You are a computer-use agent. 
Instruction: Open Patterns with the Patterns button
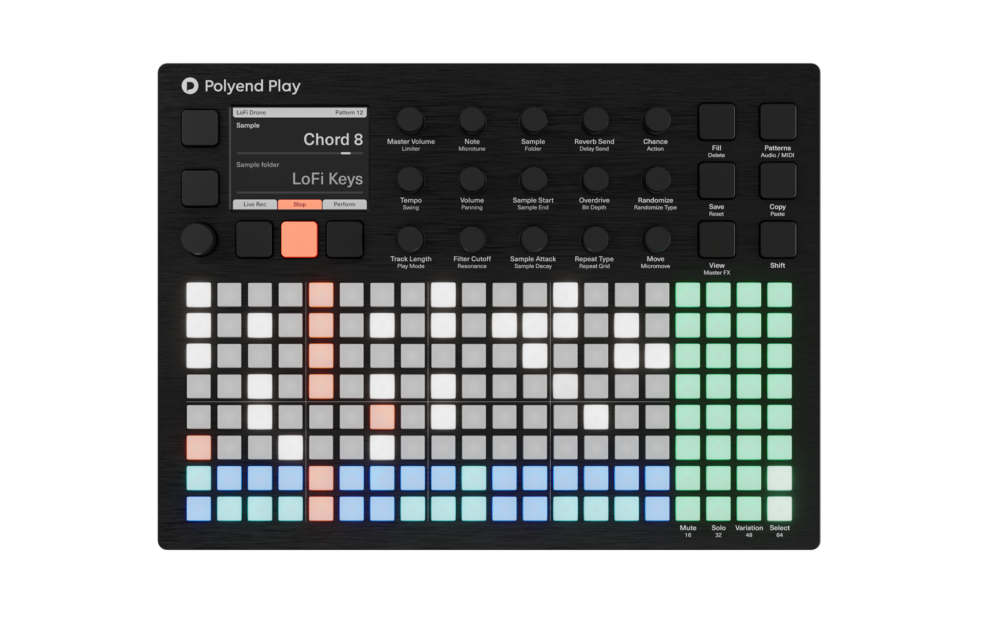[x=777, y=122]
